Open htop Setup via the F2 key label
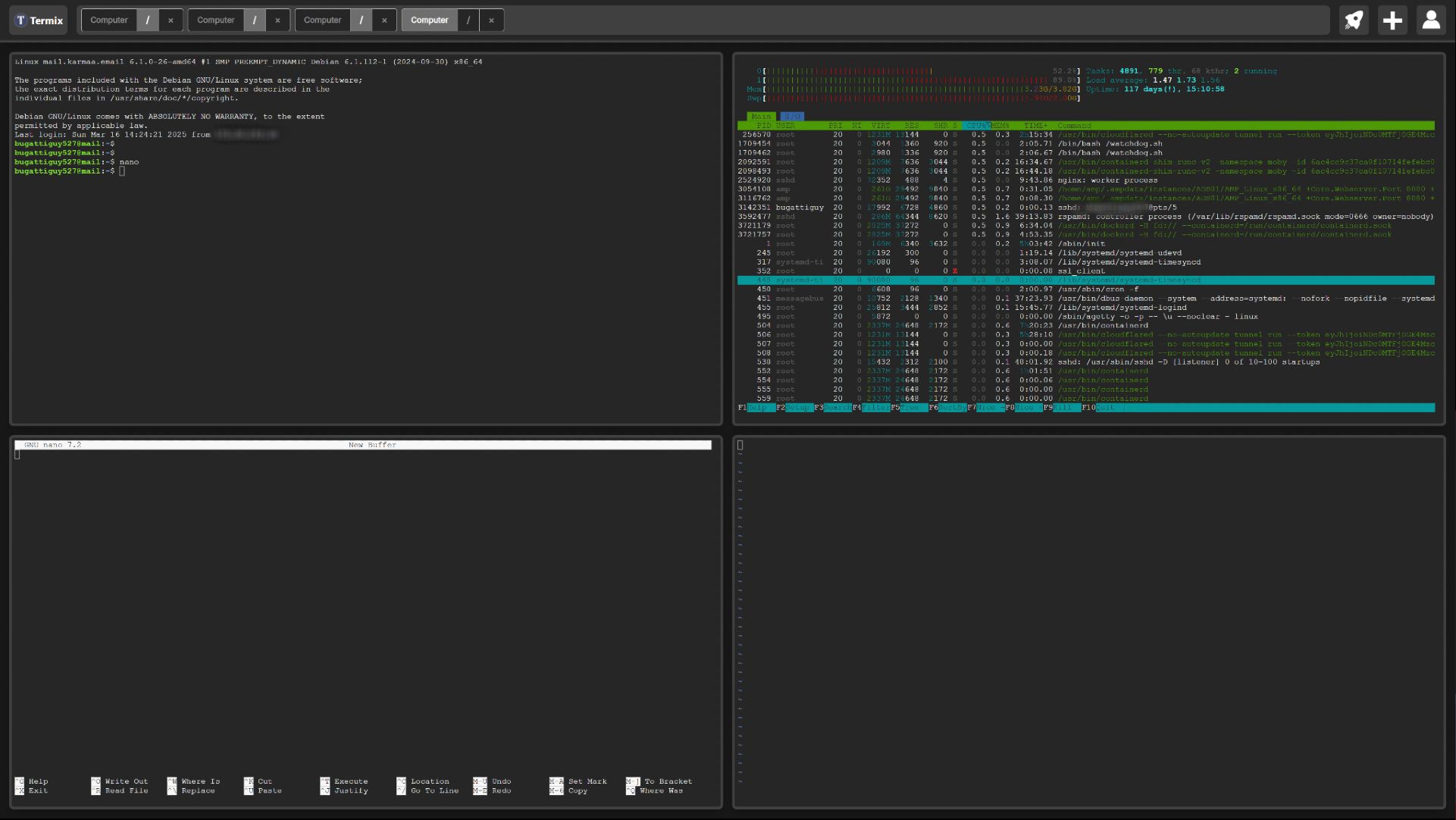 (791, 407)
